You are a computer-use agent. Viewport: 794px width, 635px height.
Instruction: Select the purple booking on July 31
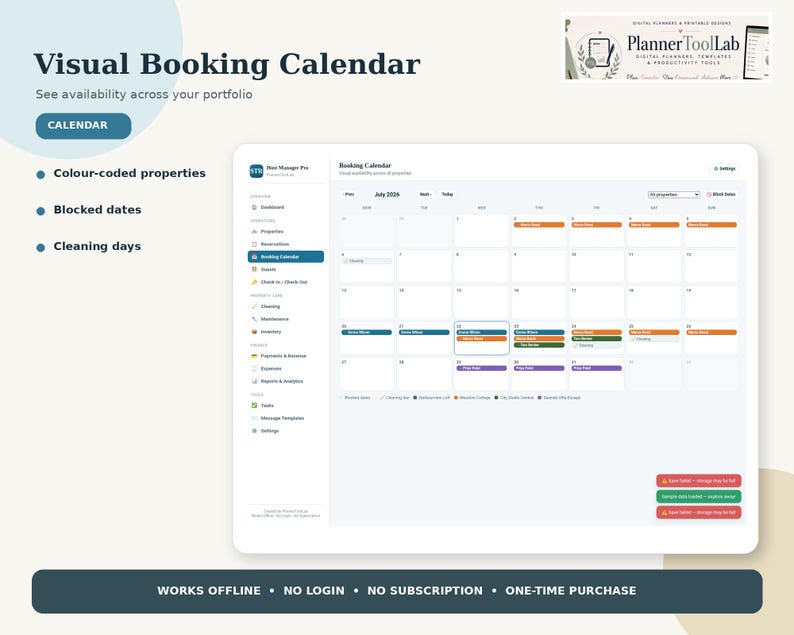point(597,369)
